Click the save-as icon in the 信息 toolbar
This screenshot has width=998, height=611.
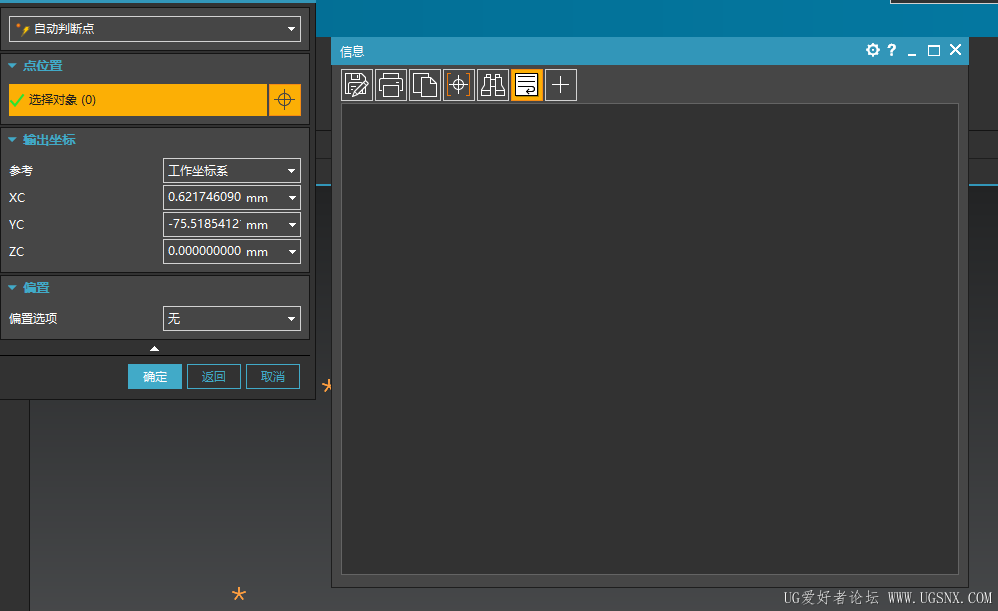[356, 85]
